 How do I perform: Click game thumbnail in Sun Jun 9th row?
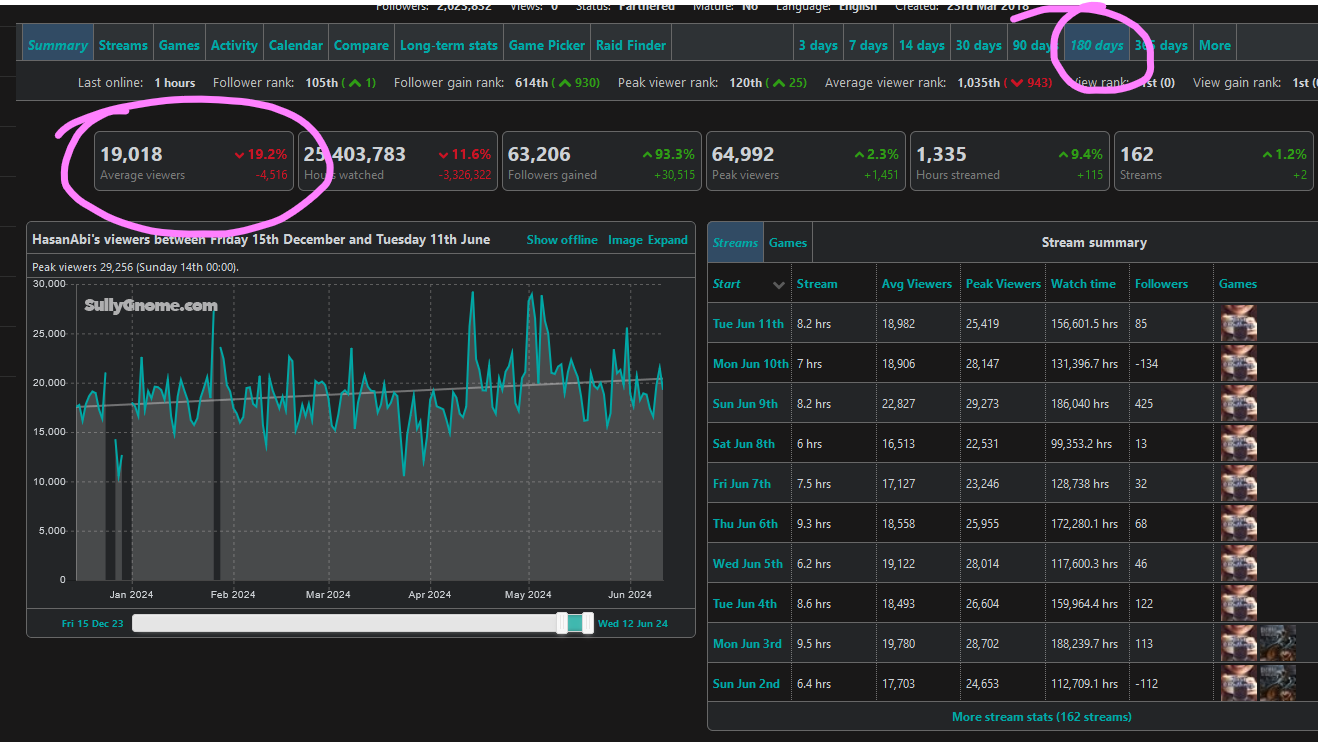pyautogui.click(x=1239, y=404)
